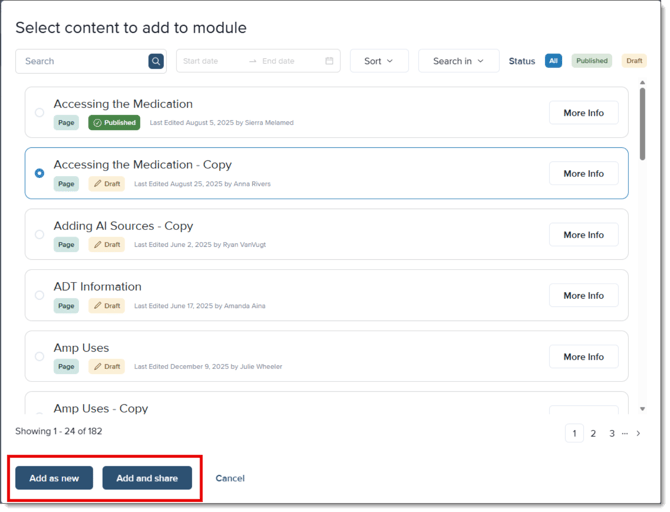Select the ADT Information radio button

(39, 295)
